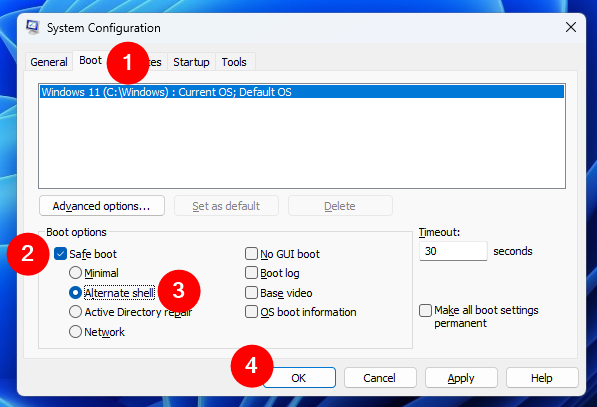Select the Alternate shell radio button
This screenshot has width=597, height=407.
(x=75, y=292)
